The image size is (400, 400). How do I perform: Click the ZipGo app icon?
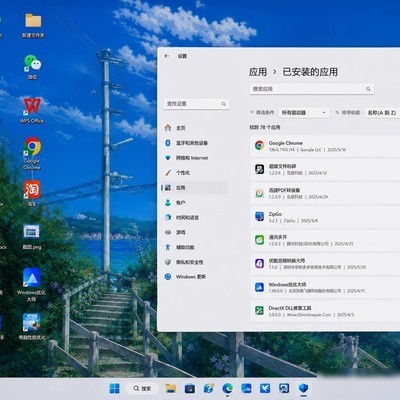pos(259,216)
